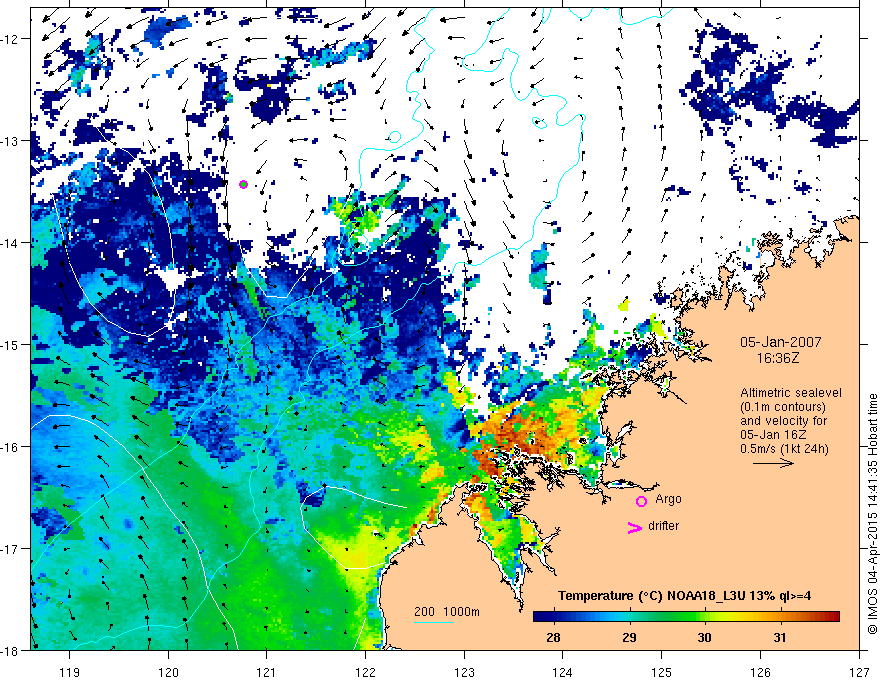This screenshot has width=880, height=680.
Task: Click the latitude label -13
Action: [11, 141]
